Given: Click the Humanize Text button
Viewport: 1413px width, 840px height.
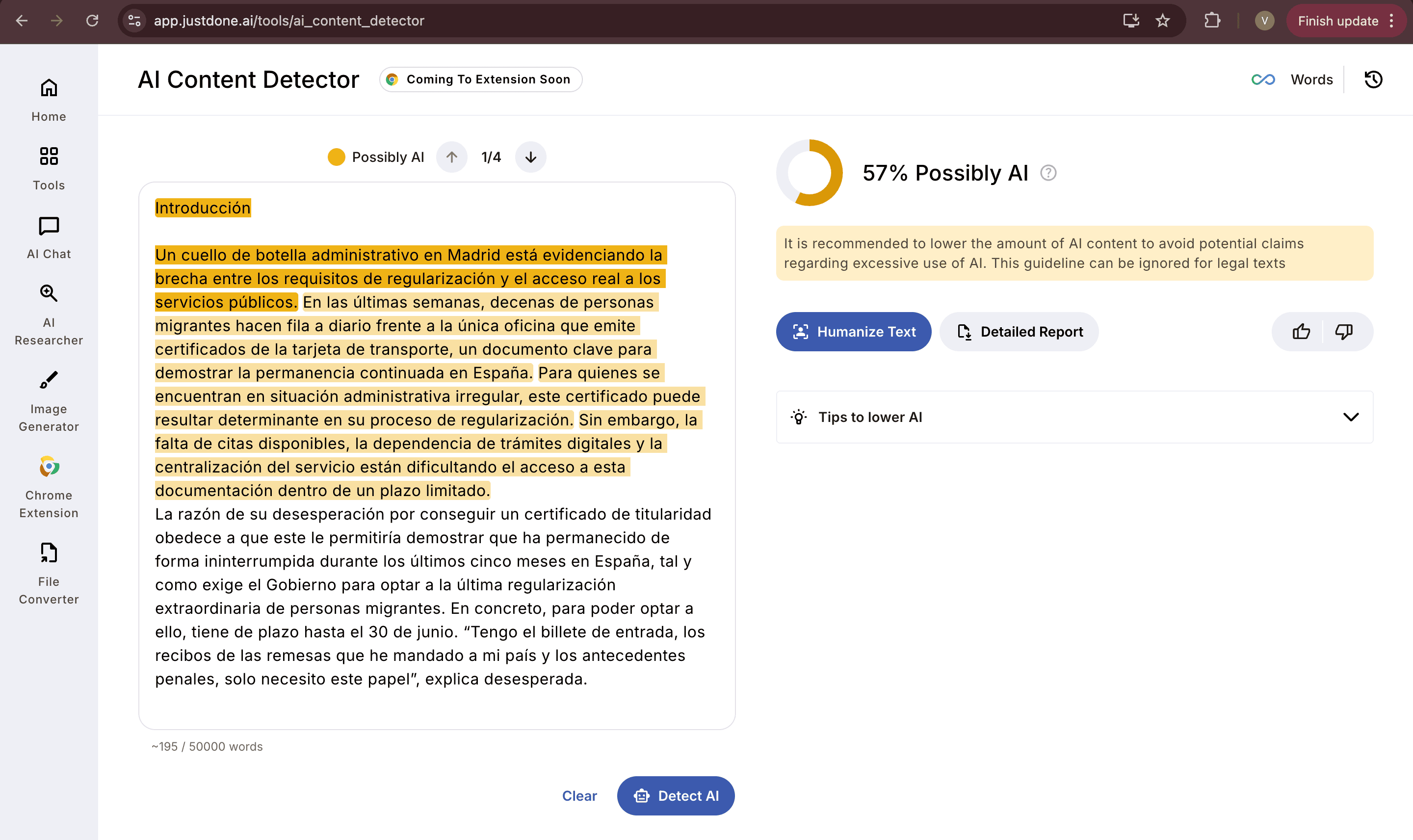Looking at the screenshot, I should click(853, 332).
